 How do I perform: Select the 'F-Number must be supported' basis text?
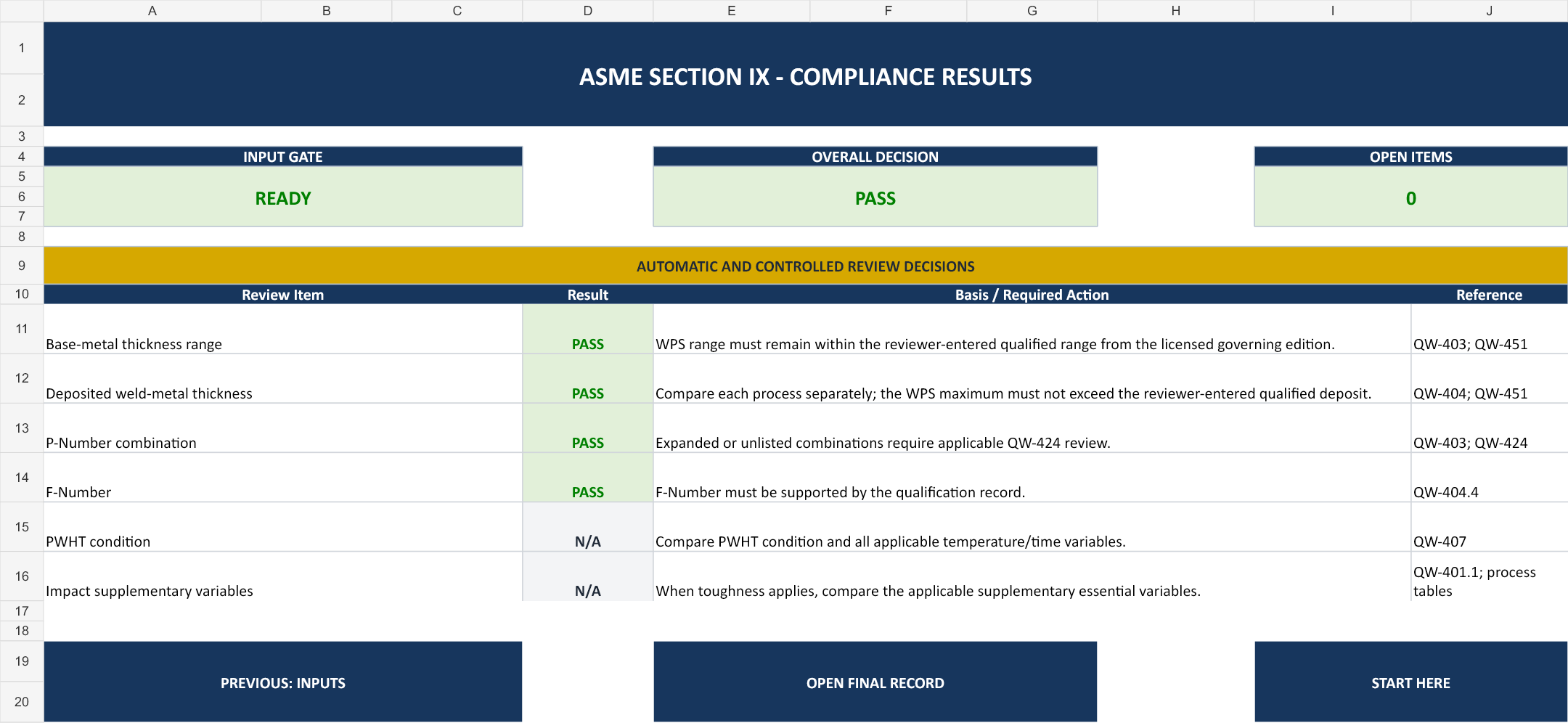[840, 492]
